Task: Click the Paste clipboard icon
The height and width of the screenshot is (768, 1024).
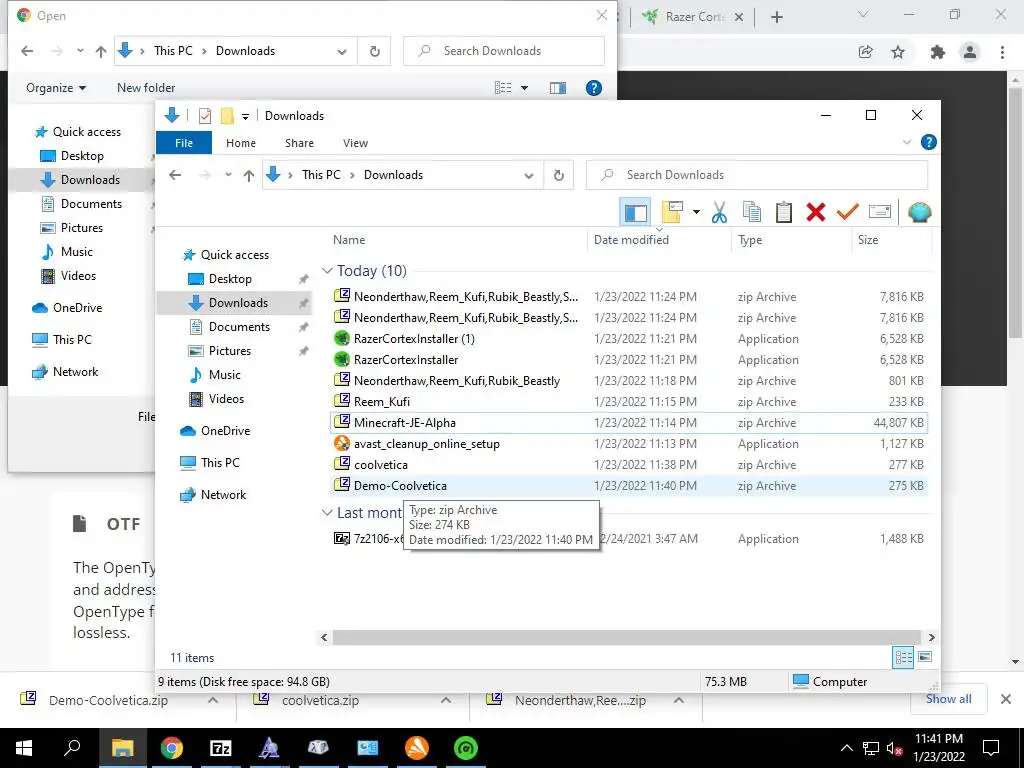Action: click(x=784, y=212)
